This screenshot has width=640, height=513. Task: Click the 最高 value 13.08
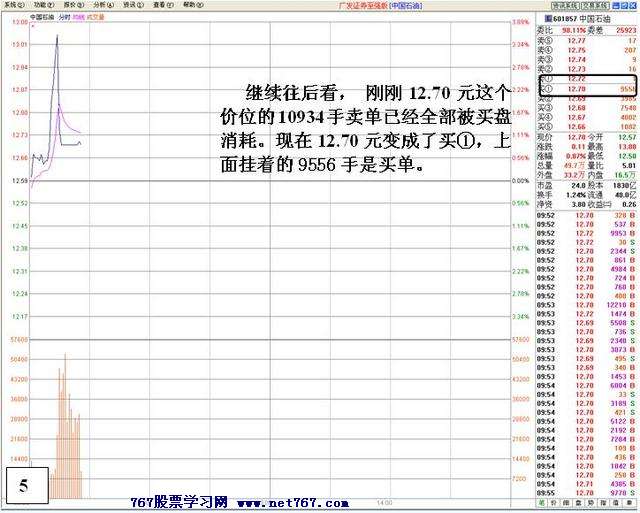click(x=627, y=147)
